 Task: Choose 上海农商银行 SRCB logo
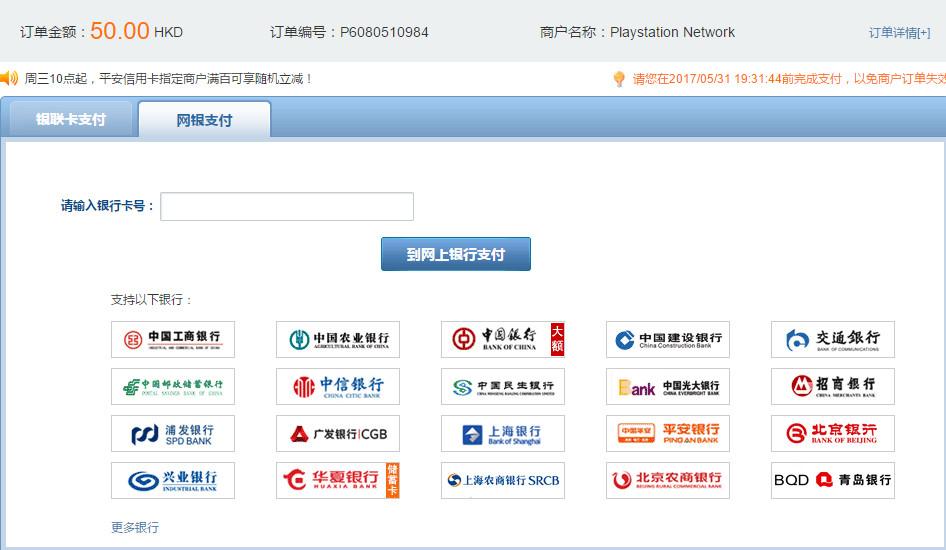point(503,481)
